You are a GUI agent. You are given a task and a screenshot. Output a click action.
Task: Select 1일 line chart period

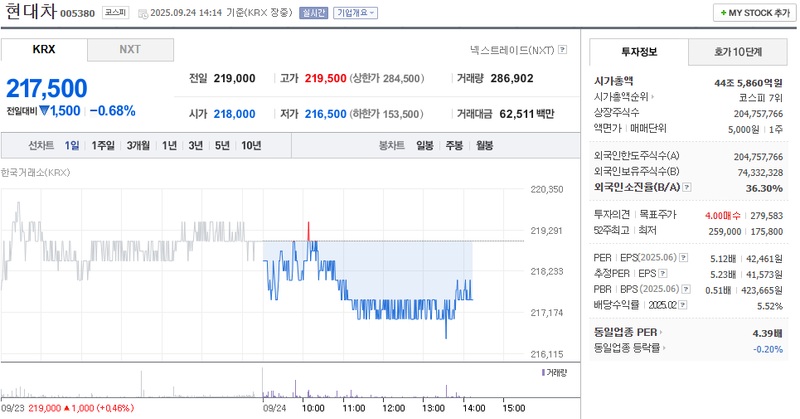pos(72,145)
